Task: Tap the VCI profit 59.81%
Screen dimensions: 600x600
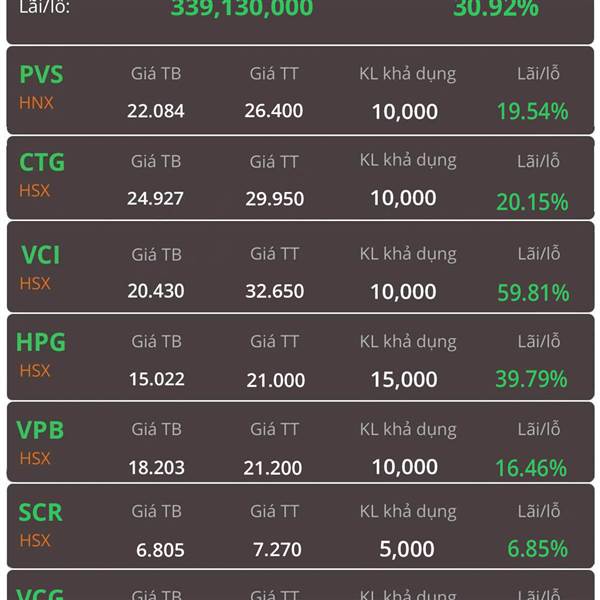Action: 533,293
